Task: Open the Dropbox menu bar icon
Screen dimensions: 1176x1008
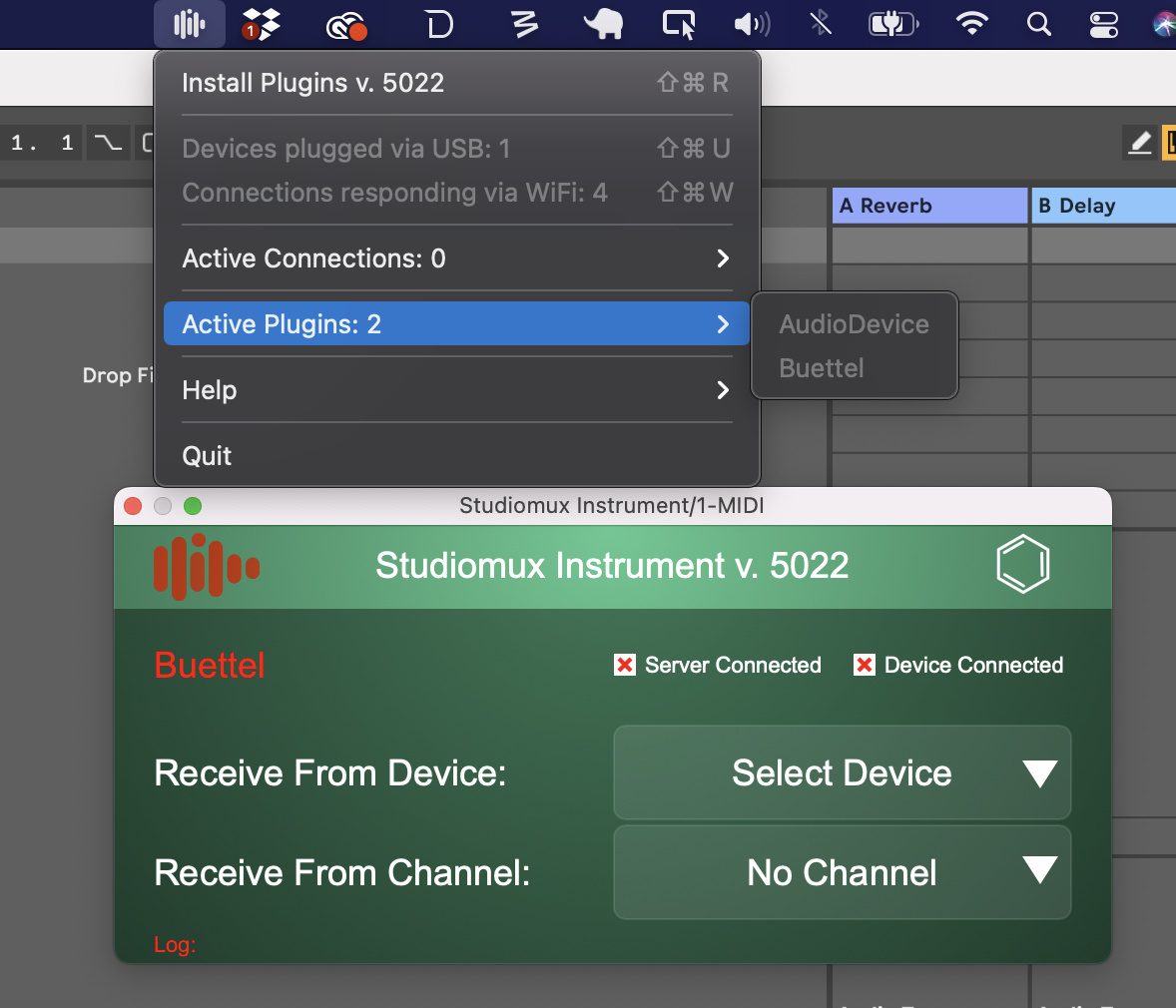Action: (x=261, y=24)
